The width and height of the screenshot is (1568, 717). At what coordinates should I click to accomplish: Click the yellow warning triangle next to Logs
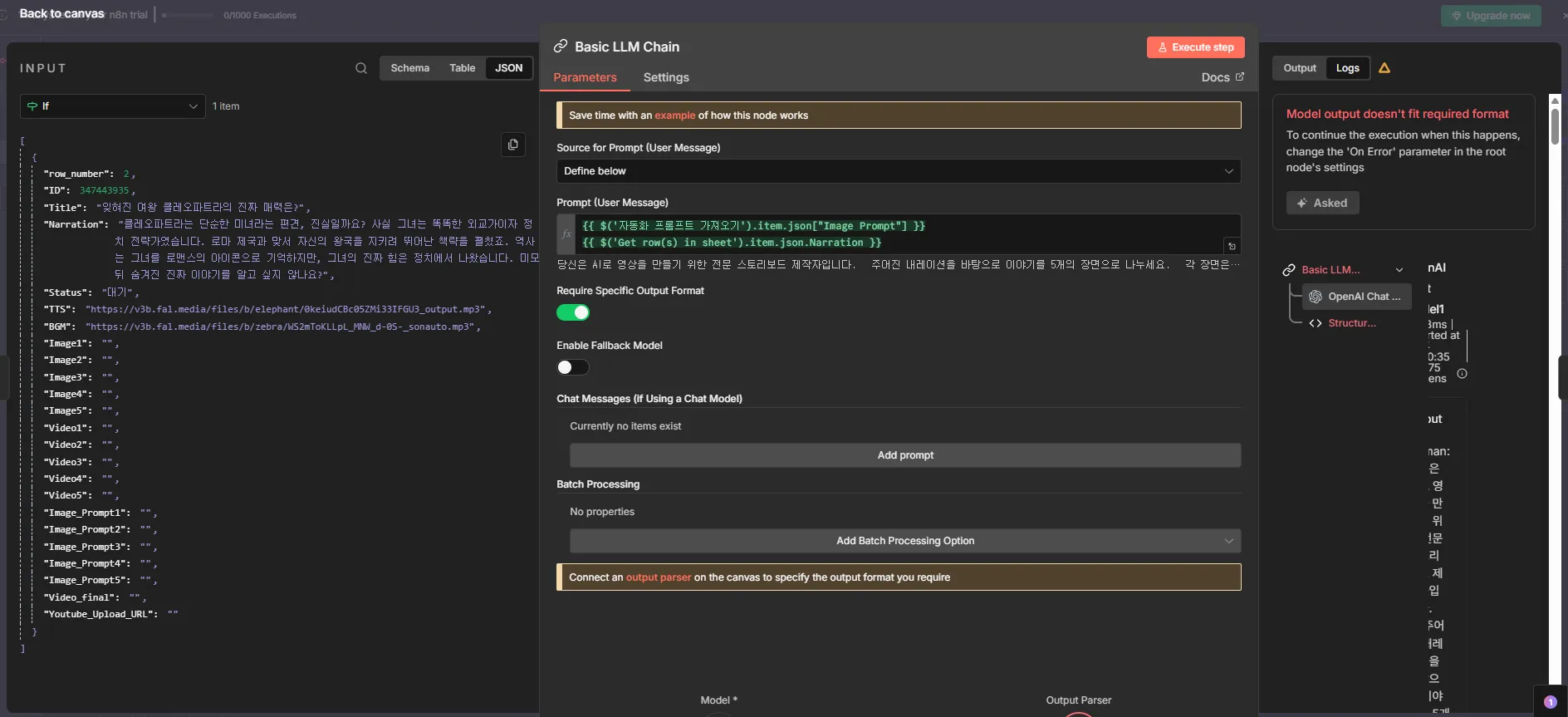1384,68
